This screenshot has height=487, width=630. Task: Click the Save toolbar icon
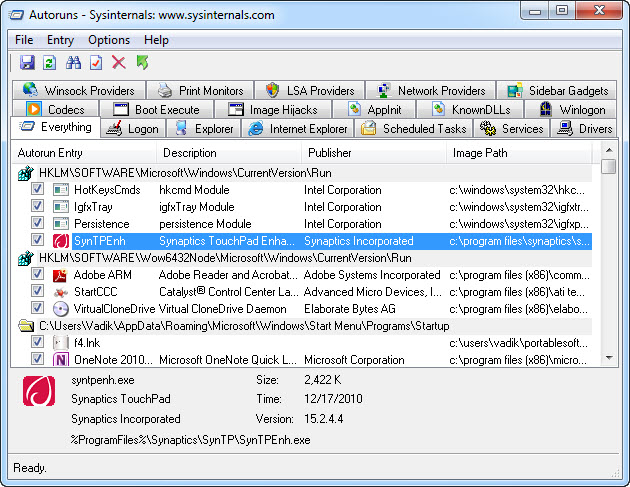pyautogui.click(x=27, y=63)
